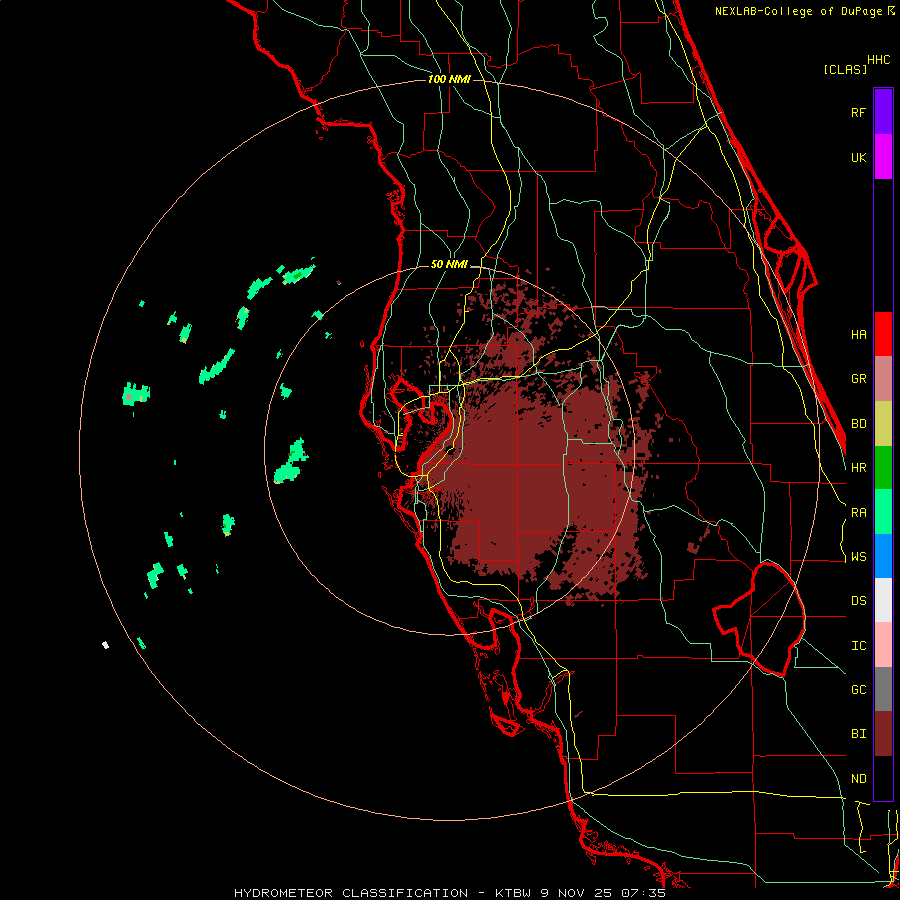This screenshot has height=900, width=900.
Task: Click the HHC legend header
Action: [x=878, y=60]
